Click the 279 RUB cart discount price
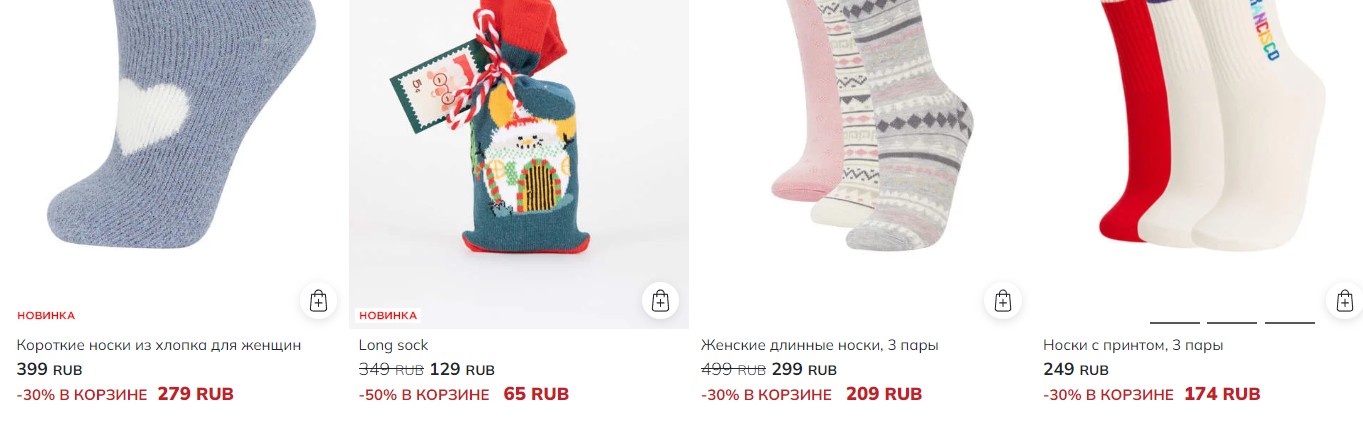This screenshot has height=423, width=1363. click(x=196, y=394)
